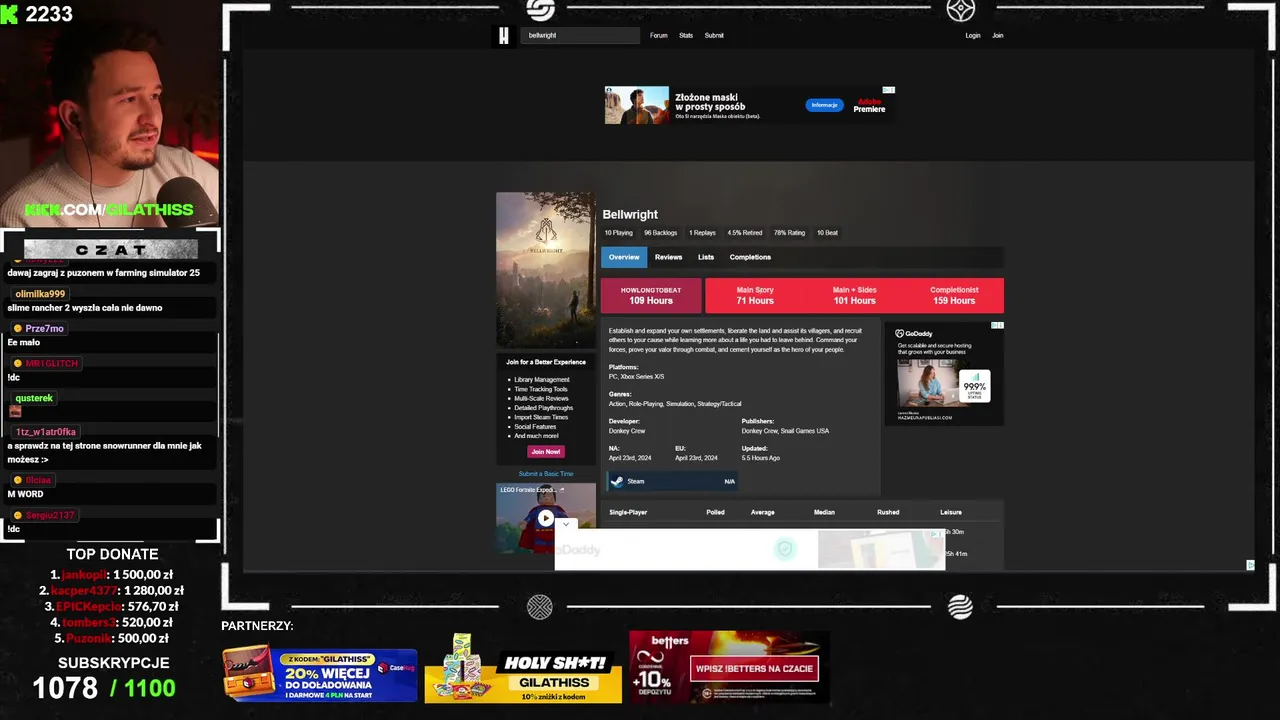The width and height of the screenshot is (1280, 720).
Task: Click Donkey Crew developer name
Action: (627, 431)
